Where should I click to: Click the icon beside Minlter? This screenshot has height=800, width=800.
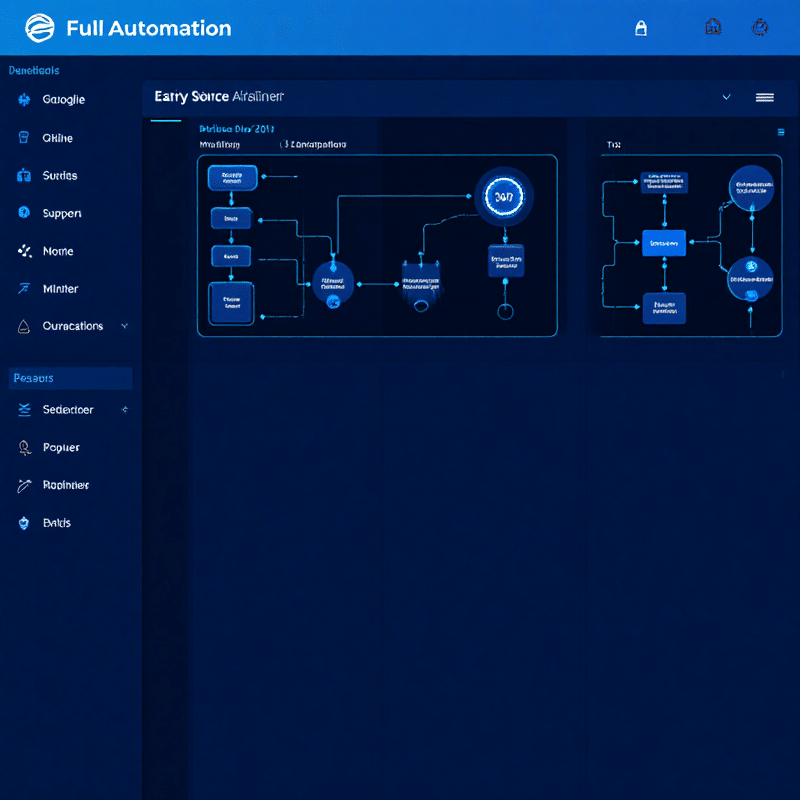pyautogui.click(x=24, y=289)
